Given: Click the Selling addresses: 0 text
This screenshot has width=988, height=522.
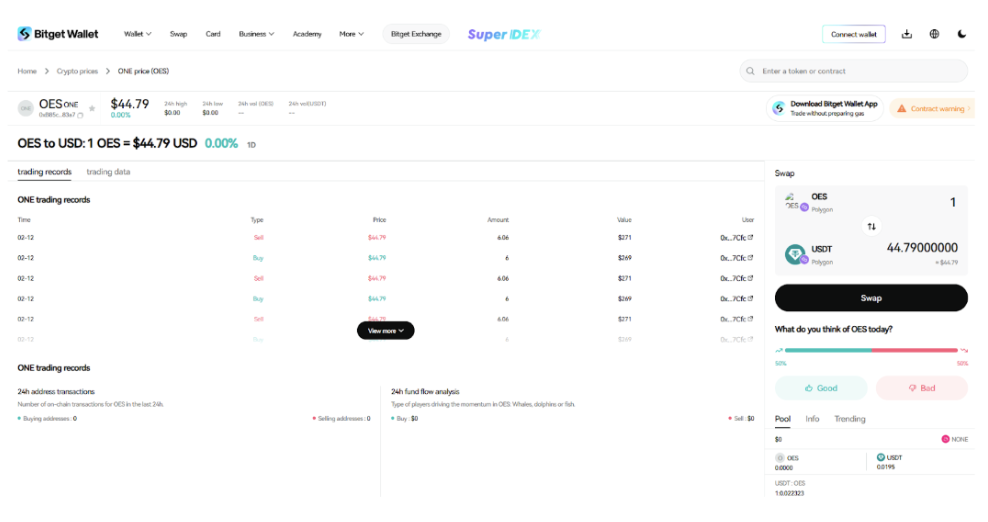Looking at the screenshot, I should click(342, 419).
